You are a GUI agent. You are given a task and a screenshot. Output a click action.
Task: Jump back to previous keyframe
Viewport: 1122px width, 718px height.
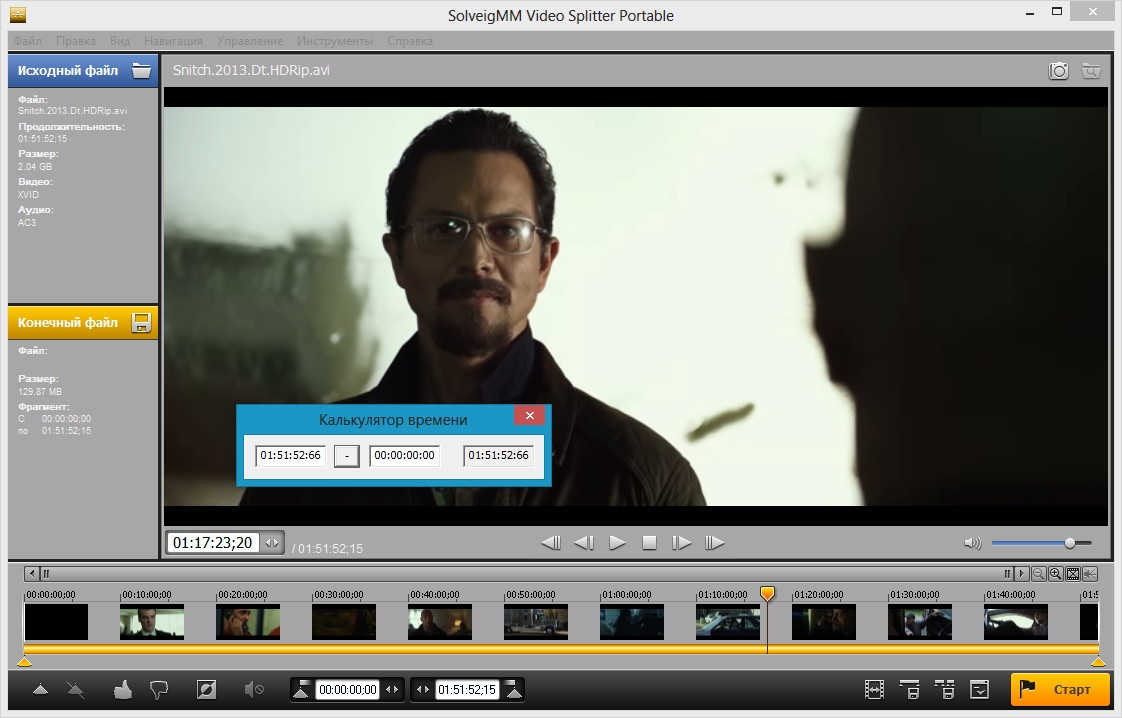551,543
